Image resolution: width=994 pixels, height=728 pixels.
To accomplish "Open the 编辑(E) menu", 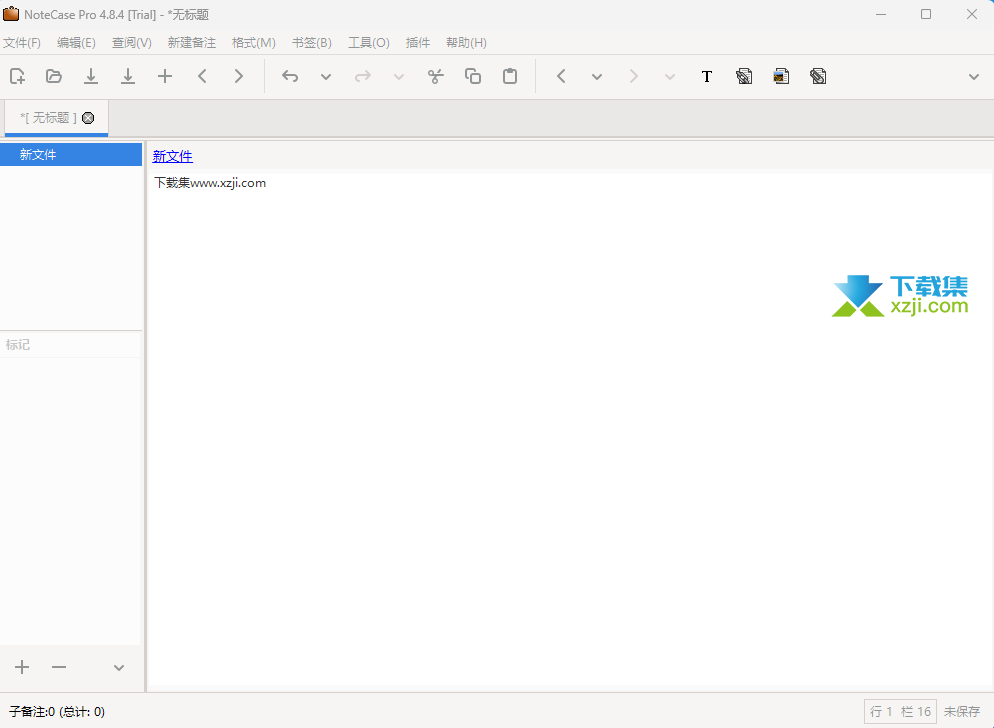I will [x=76, y=42].
